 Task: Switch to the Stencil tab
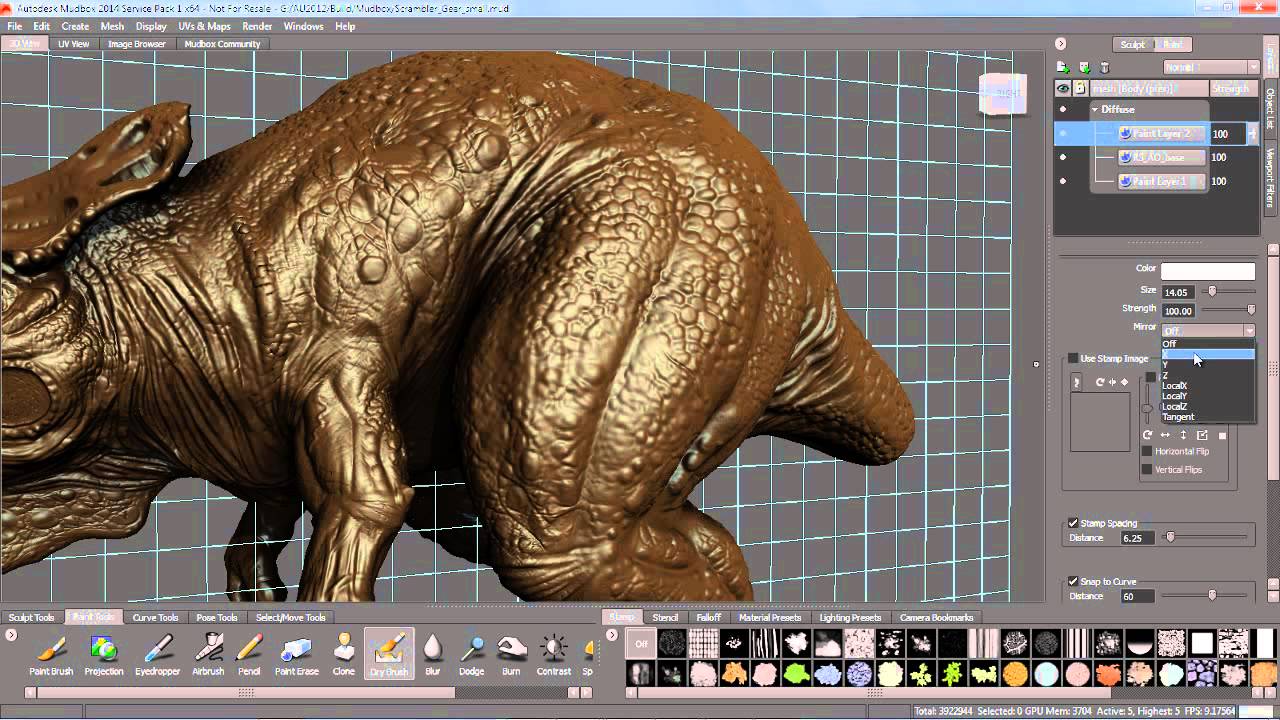[x=665, y=617]
